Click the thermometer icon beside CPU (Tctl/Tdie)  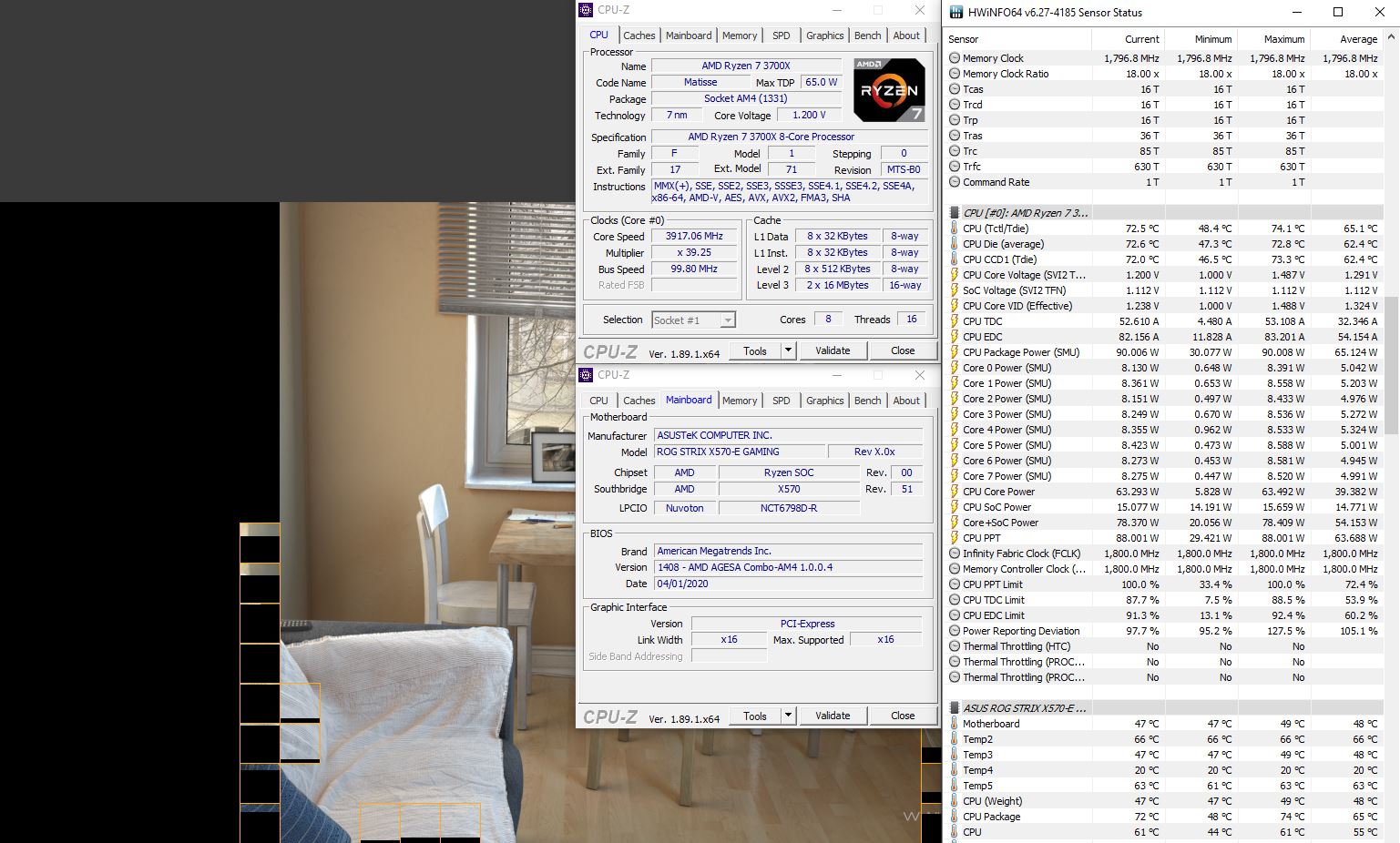[x=955, y=229]
